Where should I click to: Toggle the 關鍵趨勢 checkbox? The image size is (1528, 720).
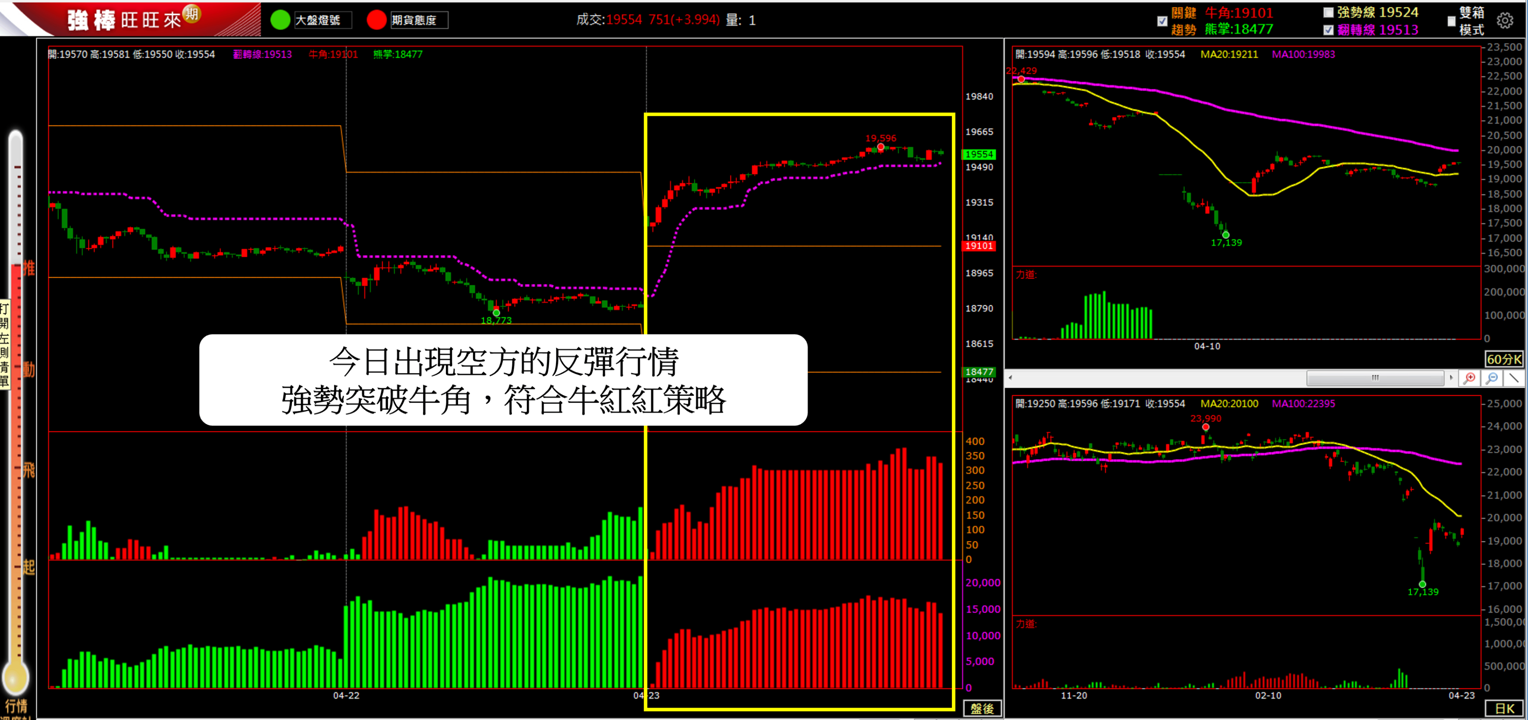click(x=1162, y=20)
